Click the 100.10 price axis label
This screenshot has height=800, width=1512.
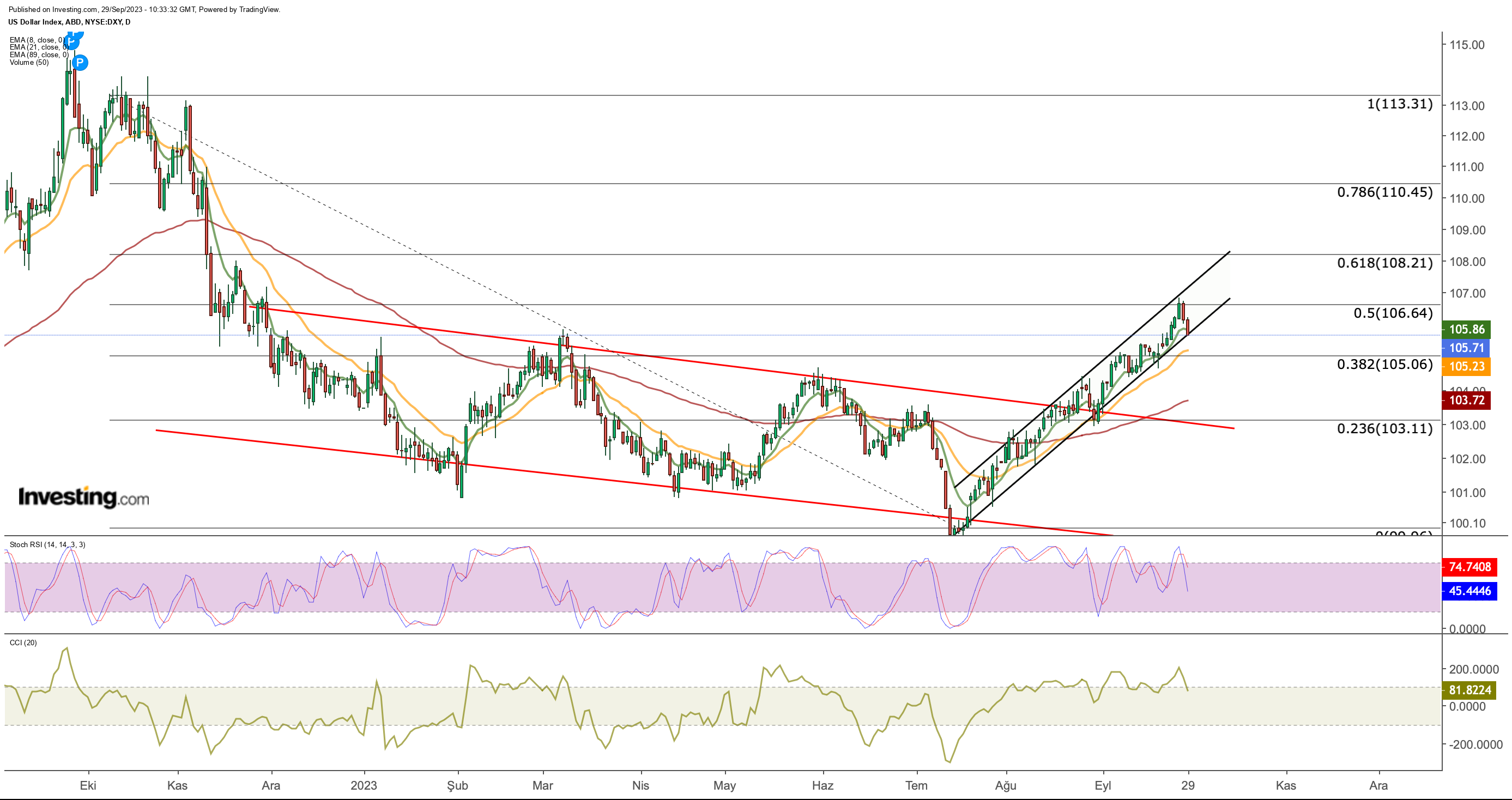point(1467,524)
